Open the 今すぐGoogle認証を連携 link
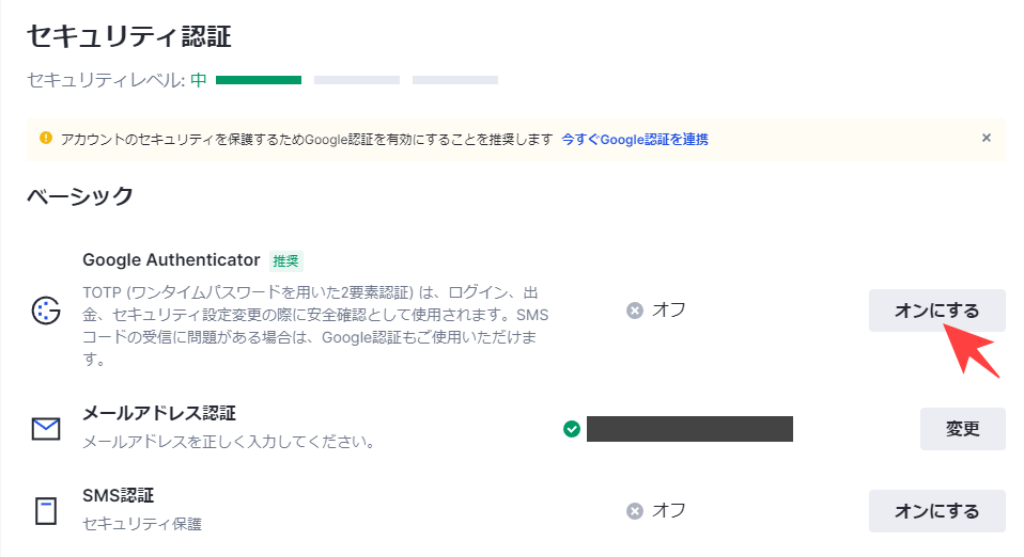 (635, 139)
